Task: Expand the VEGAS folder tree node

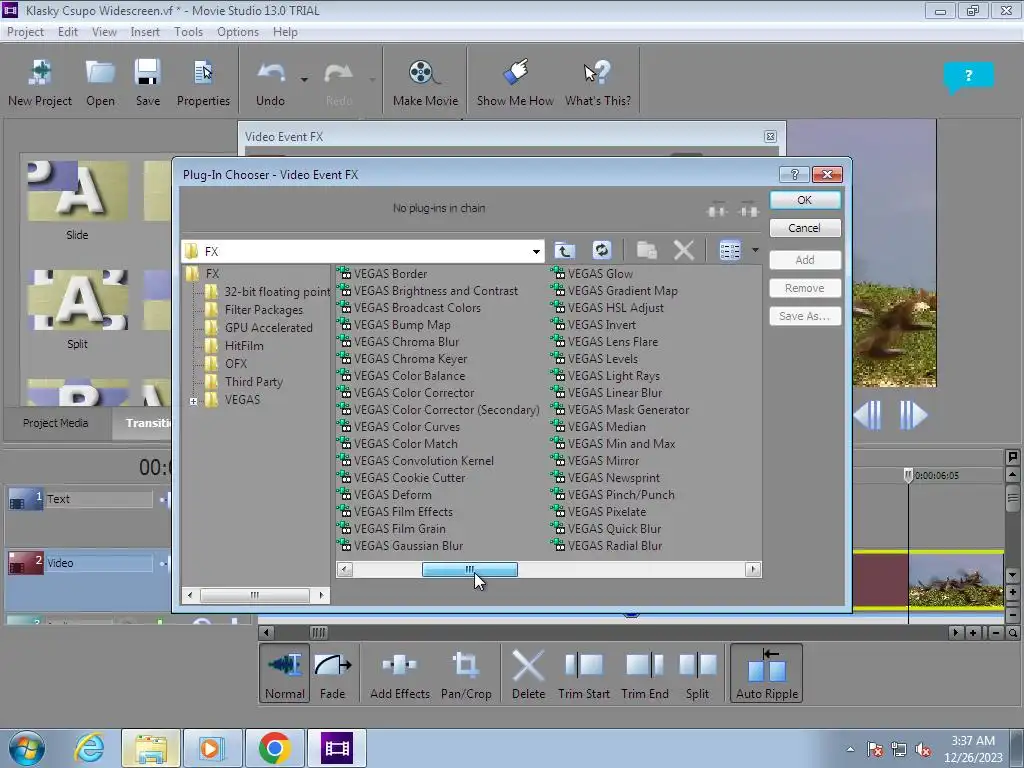Action: 193,401
